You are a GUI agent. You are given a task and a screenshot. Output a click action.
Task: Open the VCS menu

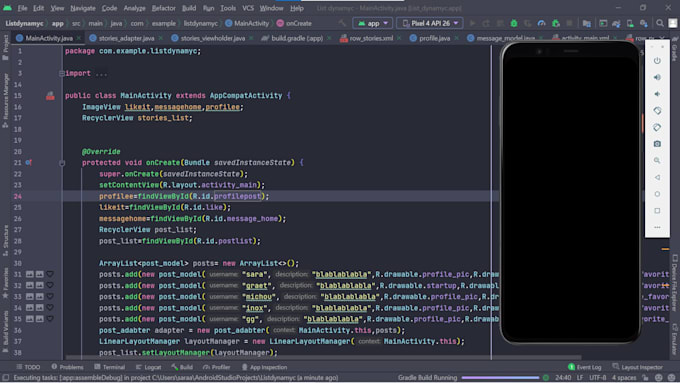248,8
